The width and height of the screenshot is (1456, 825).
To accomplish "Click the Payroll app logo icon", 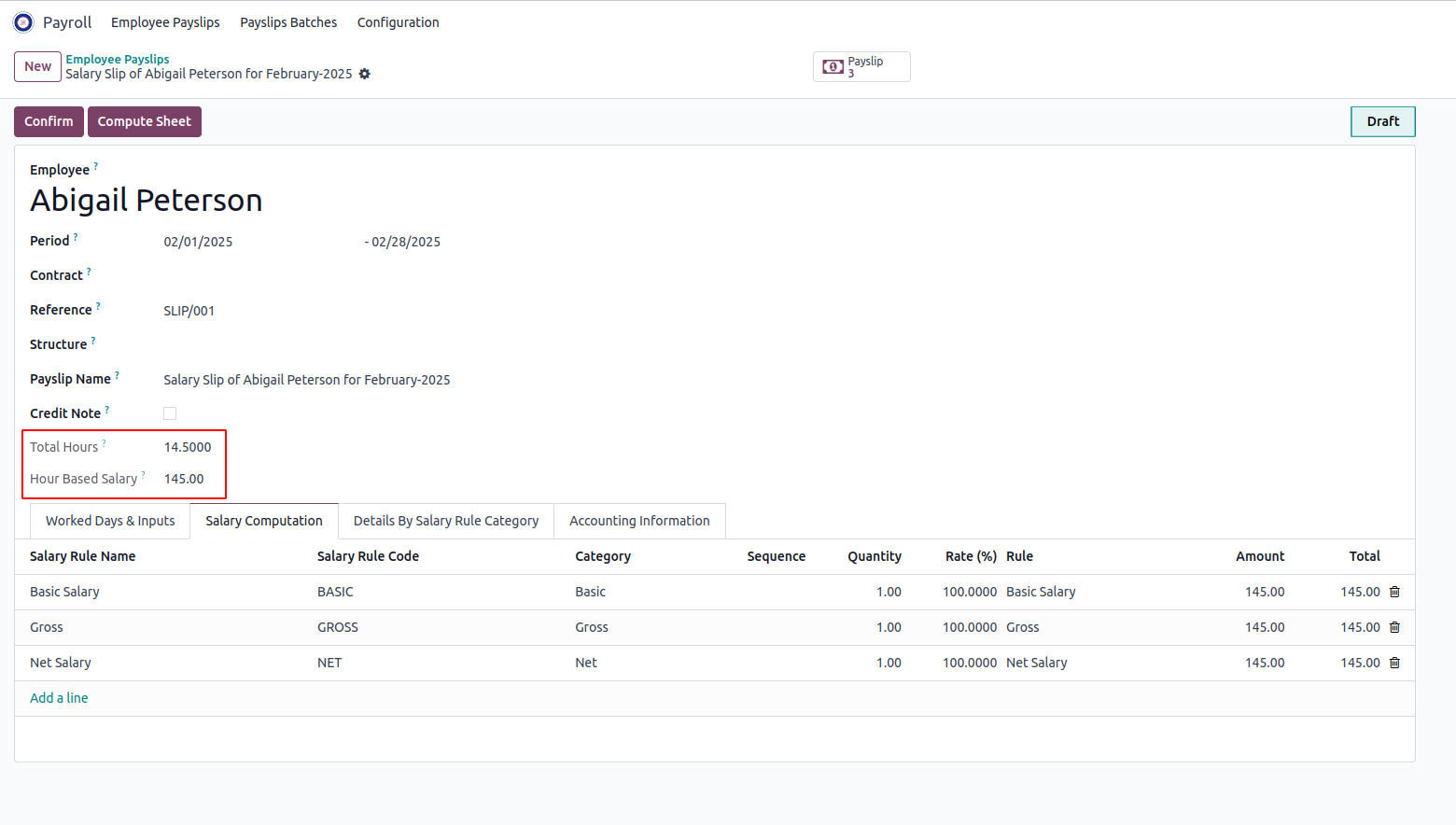I will pos(23,22).
